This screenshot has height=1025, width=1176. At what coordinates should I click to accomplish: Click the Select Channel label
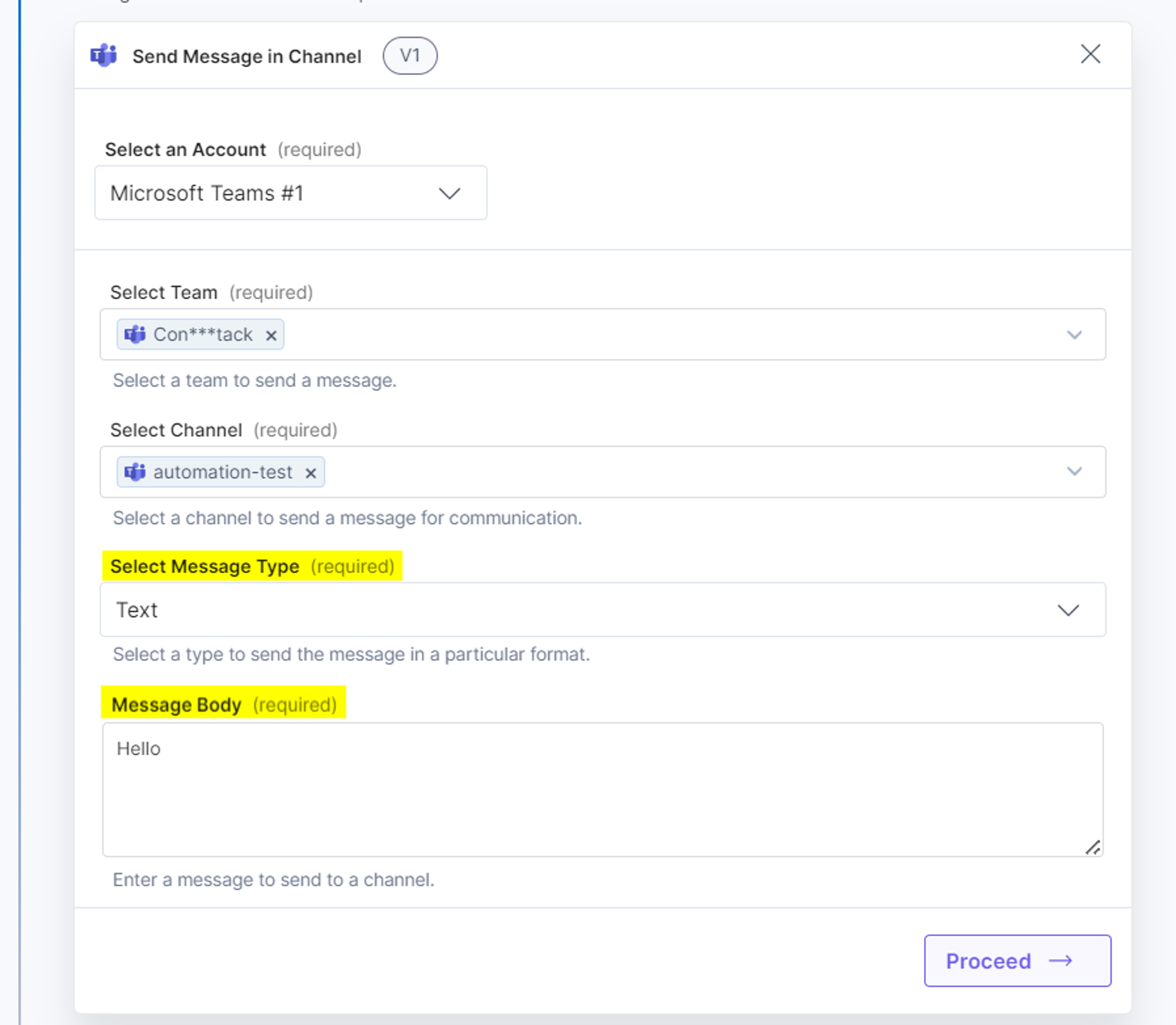coord(176,430)
